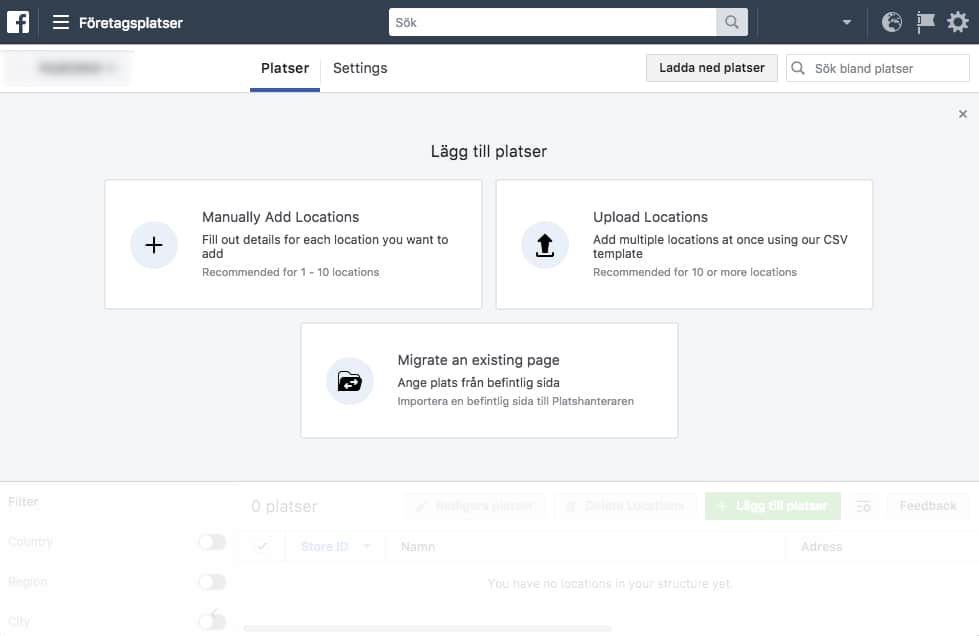Screen dimensions: 979x636
Task: Toggle the Region filter switch
Action: (x=212, y=582)
